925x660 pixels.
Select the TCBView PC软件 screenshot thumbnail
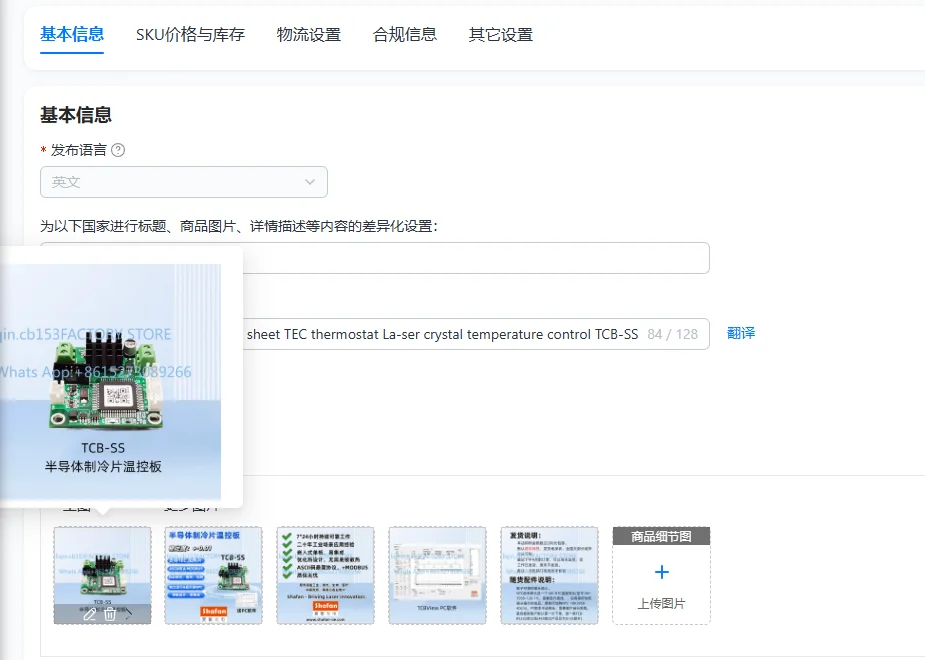438,576
